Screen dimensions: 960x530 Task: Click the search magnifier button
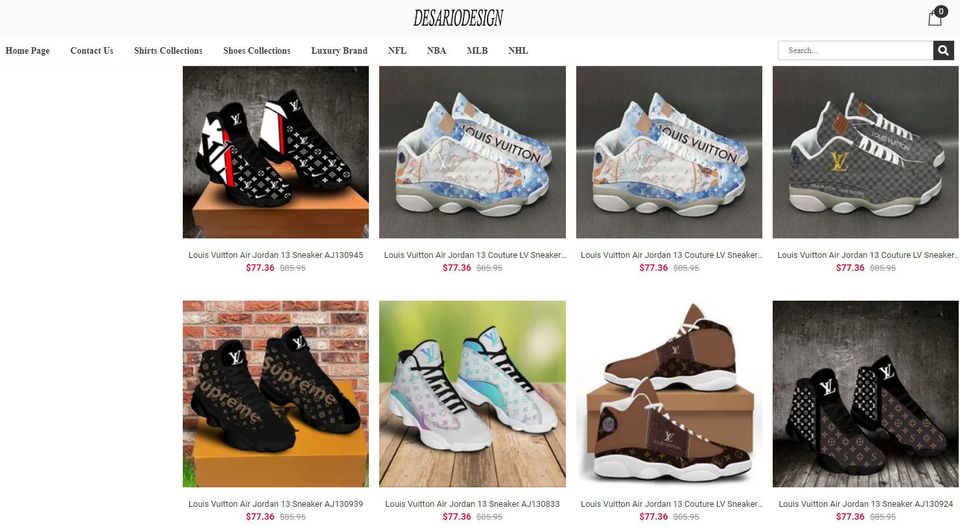tap(943, 50)
